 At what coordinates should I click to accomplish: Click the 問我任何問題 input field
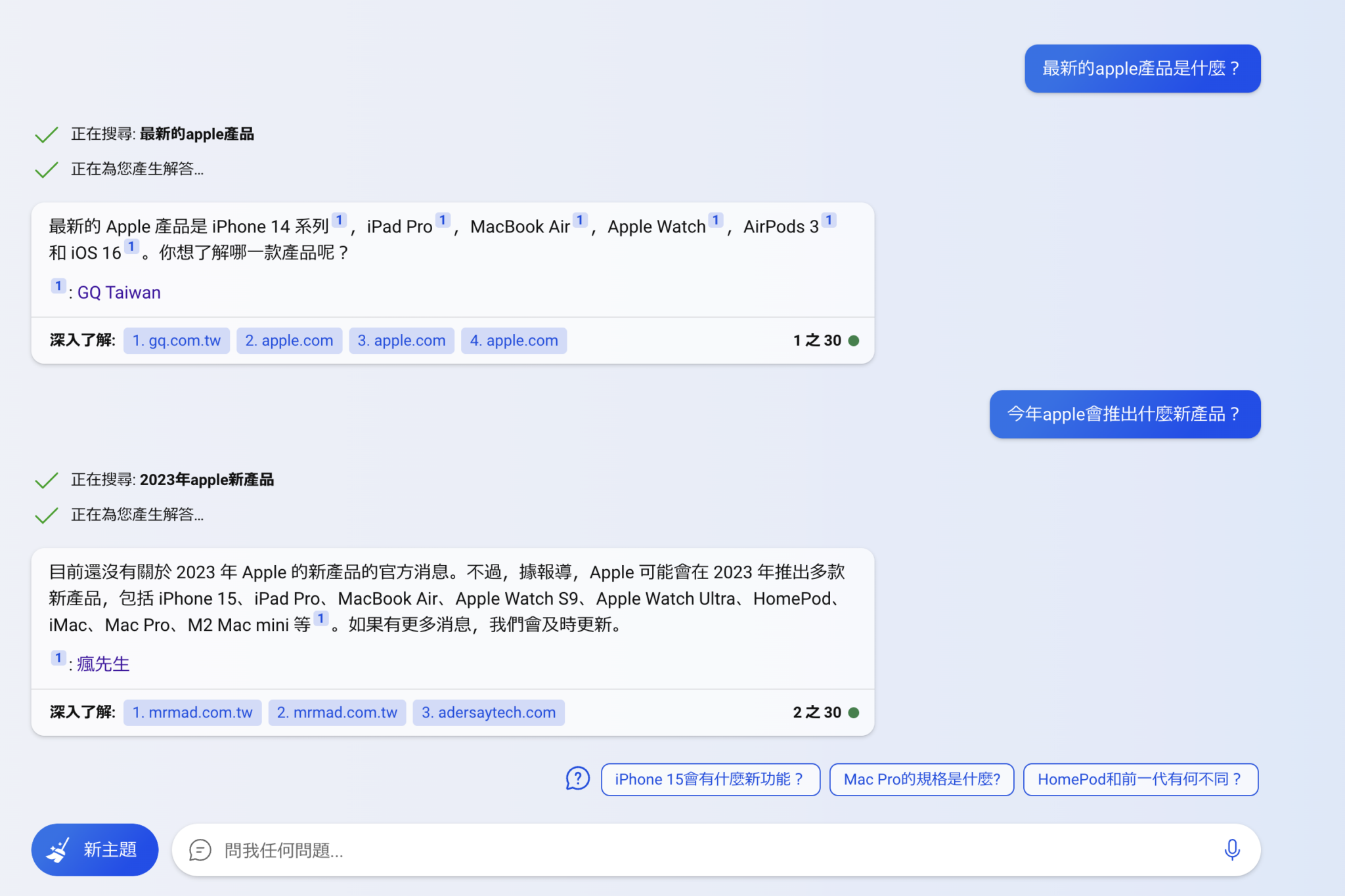460,850
